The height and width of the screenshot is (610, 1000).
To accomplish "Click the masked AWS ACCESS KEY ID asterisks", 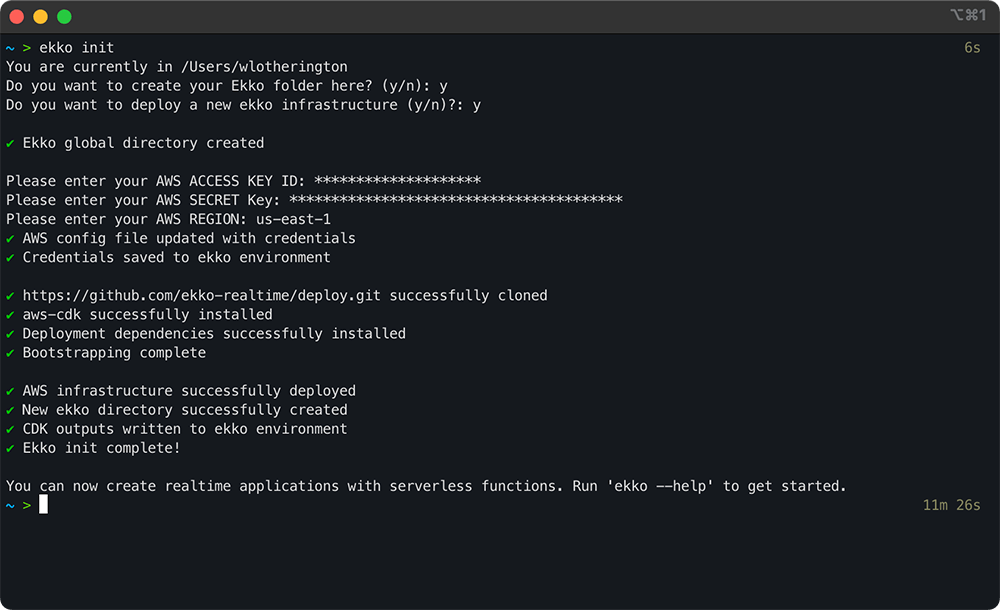I will 397,181.
